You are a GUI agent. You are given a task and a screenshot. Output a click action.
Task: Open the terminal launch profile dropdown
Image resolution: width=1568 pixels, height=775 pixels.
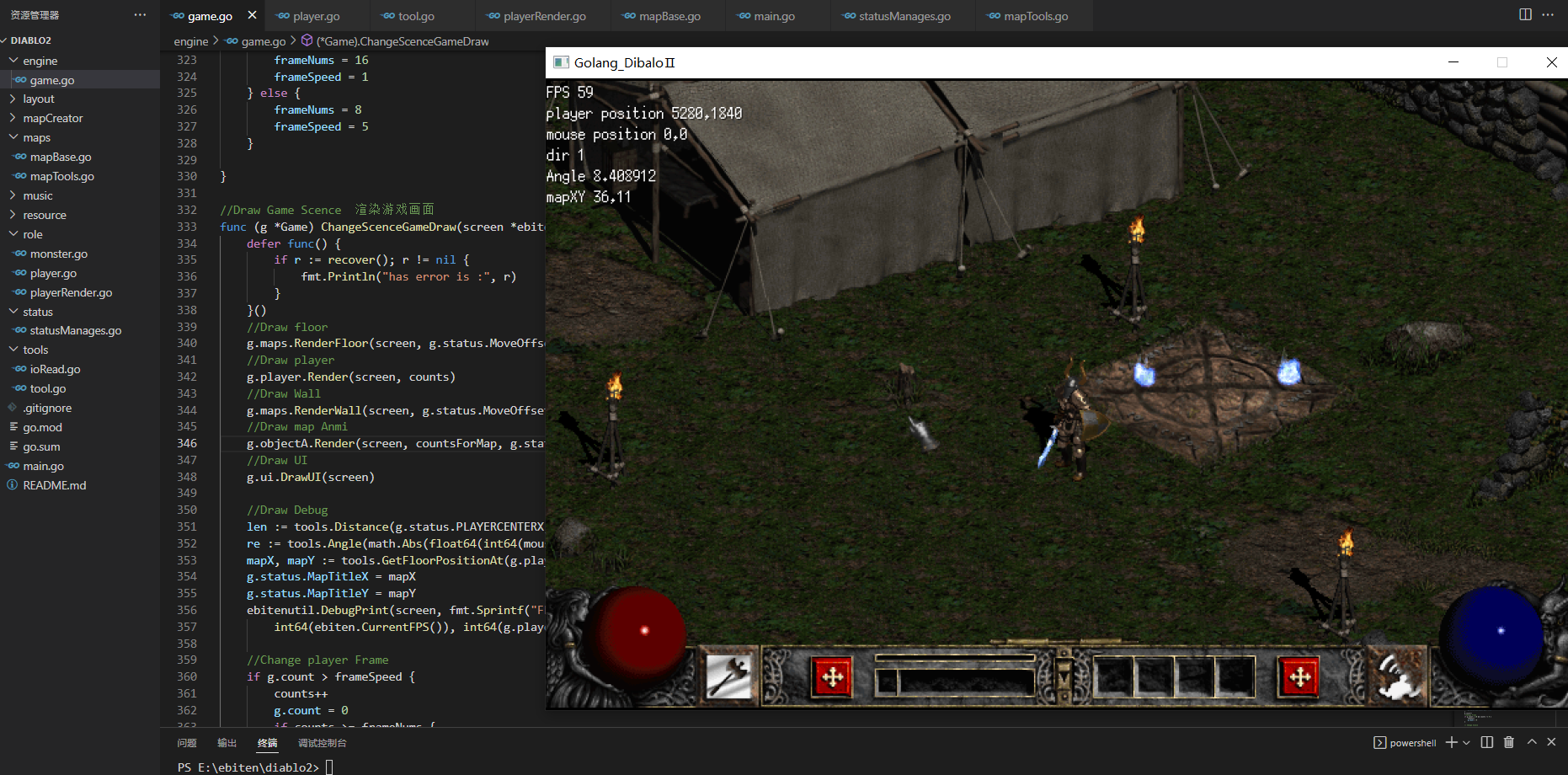tap(1466, 742)
